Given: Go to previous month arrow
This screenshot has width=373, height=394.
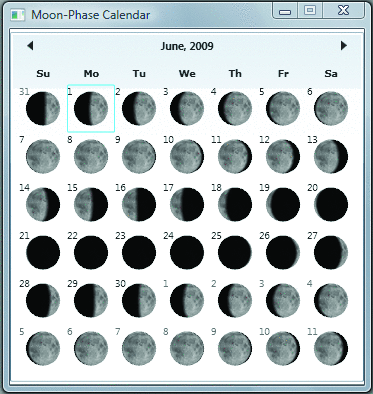Looking at the screenshot, I should [x=30, y=46].
